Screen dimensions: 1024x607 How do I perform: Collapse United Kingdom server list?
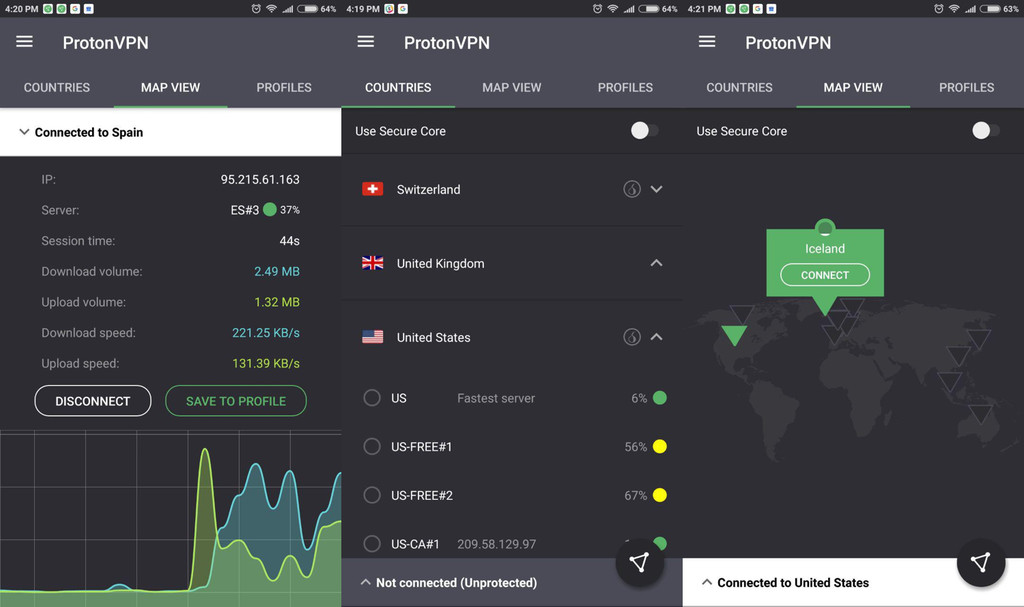[656, 263]
